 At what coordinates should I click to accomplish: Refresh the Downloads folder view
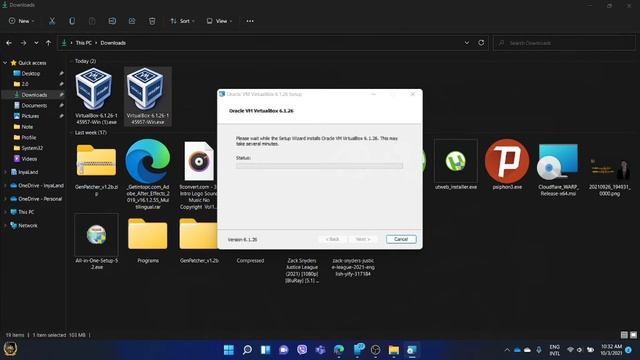coord(481,42)
